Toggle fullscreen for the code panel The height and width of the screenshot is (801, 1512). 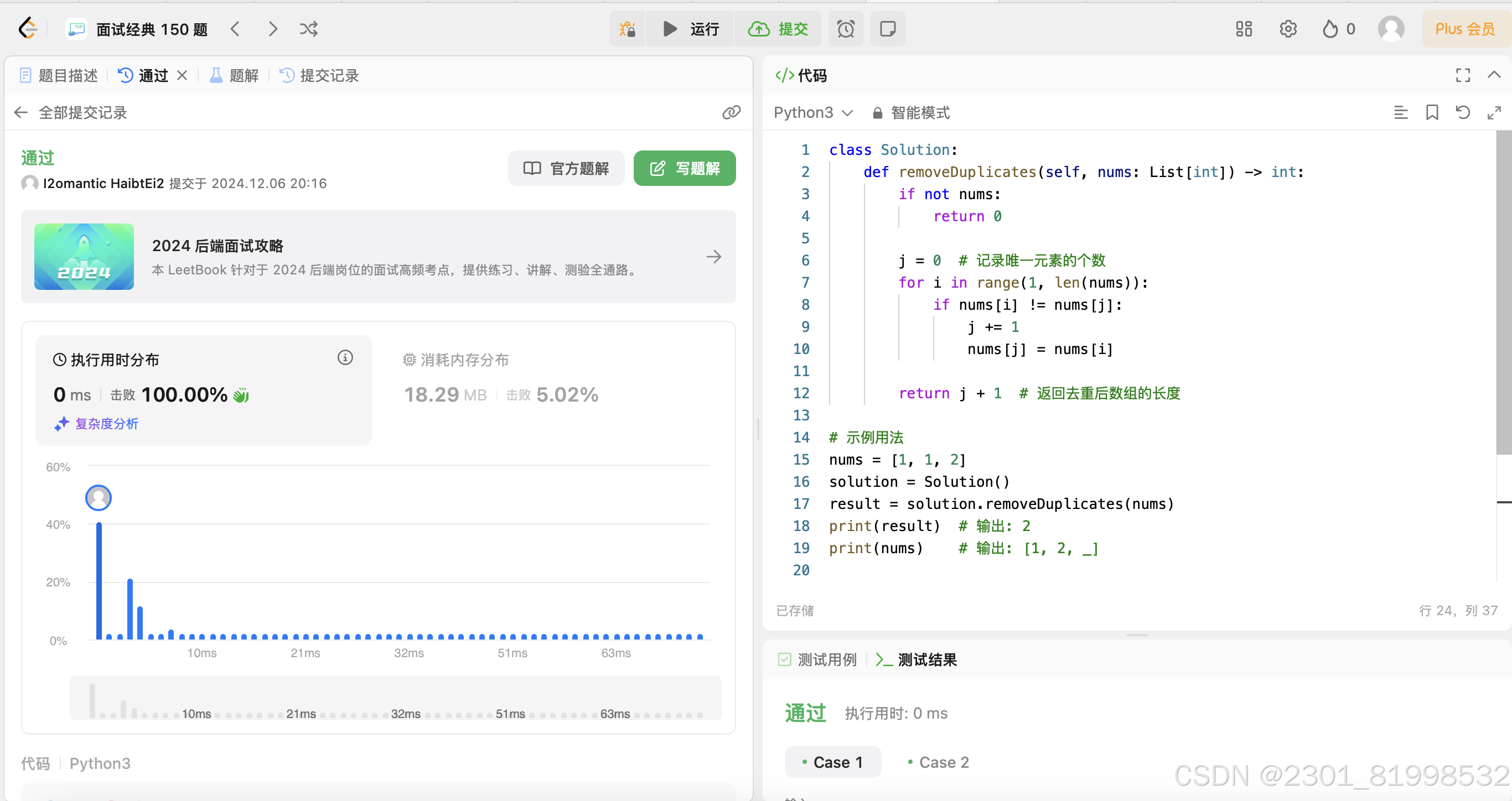click(x=1463, y=75)
